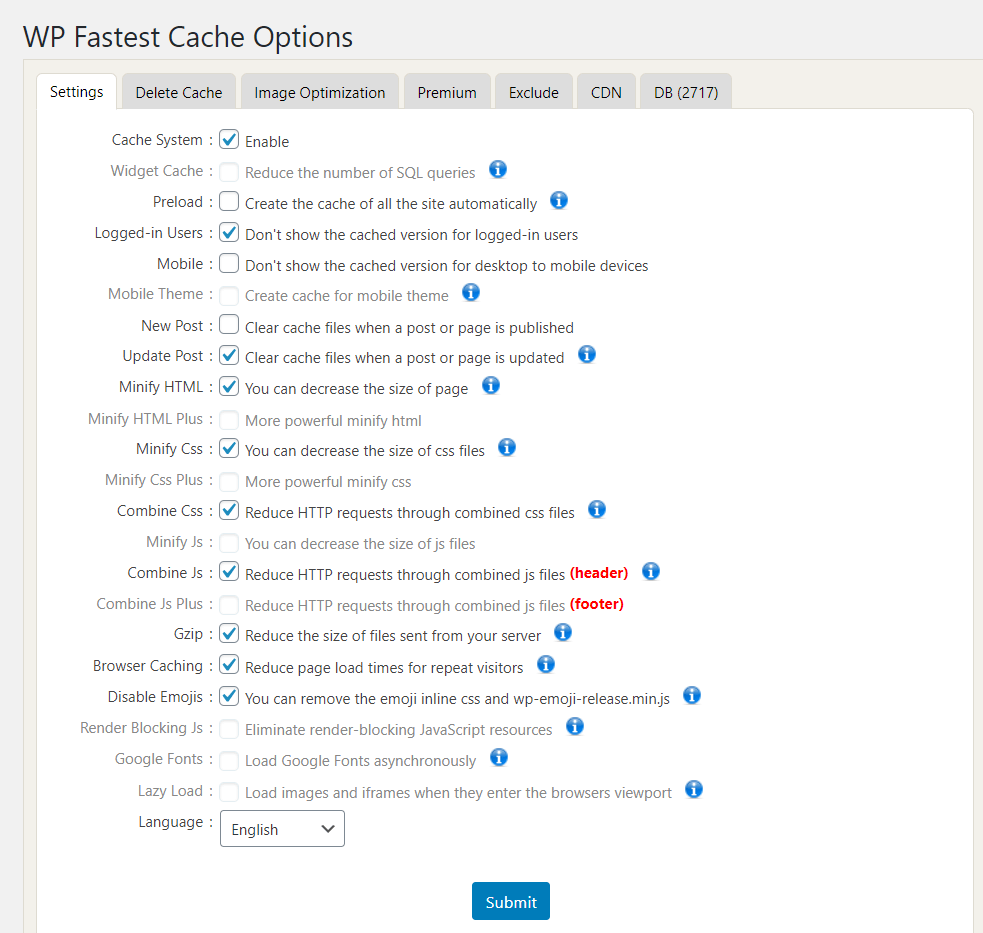Click the Render Blocking Js checkbox
The height and width of the screenshot is (933, 983).
[229, 729]
